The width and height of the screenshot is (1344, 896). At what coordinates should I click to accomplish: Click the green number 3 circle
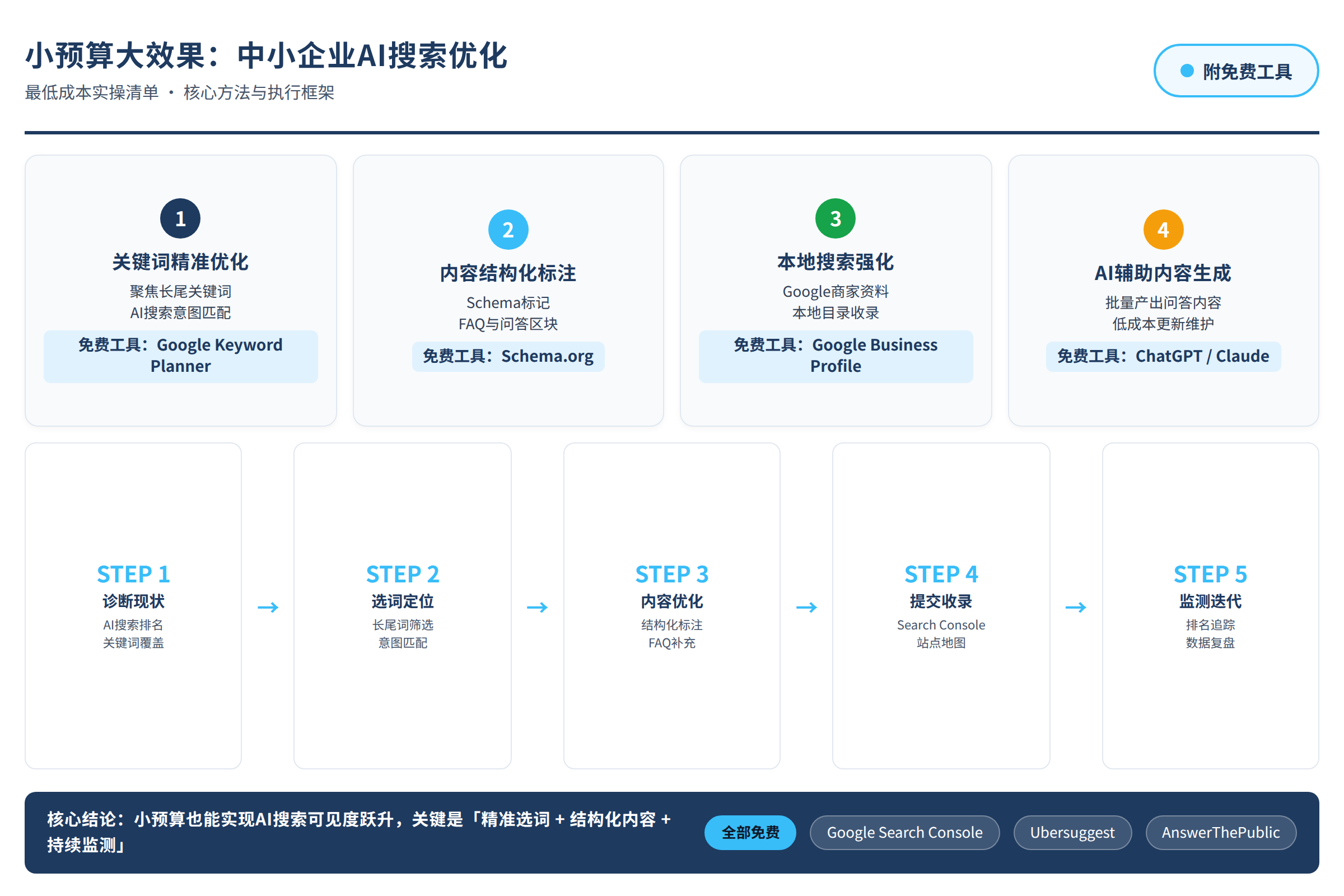coord(836,218)
